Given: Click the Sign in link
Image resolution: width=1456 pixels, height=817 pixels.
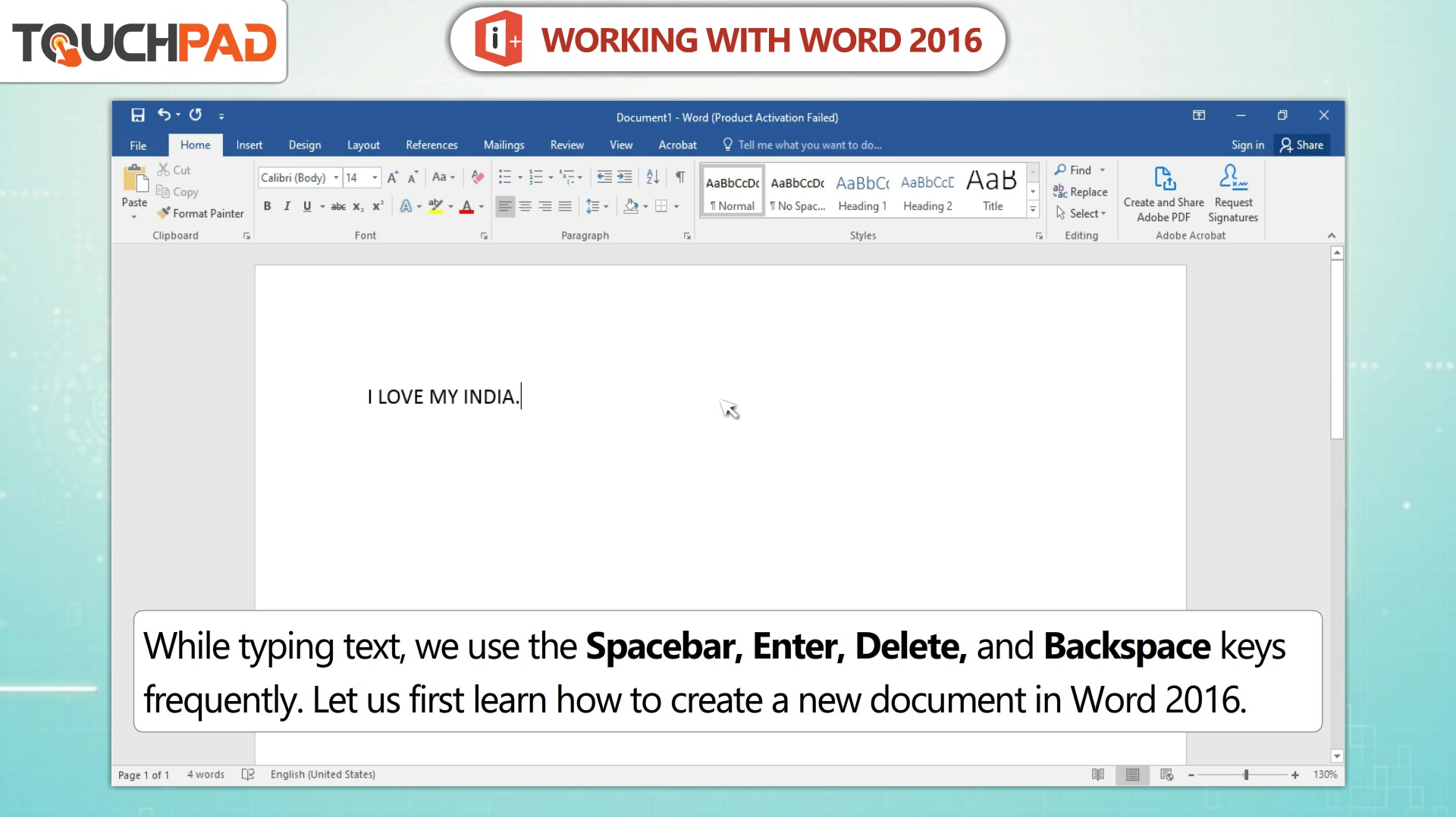Looking at the screenshot, I should [x=1247, y=146].
